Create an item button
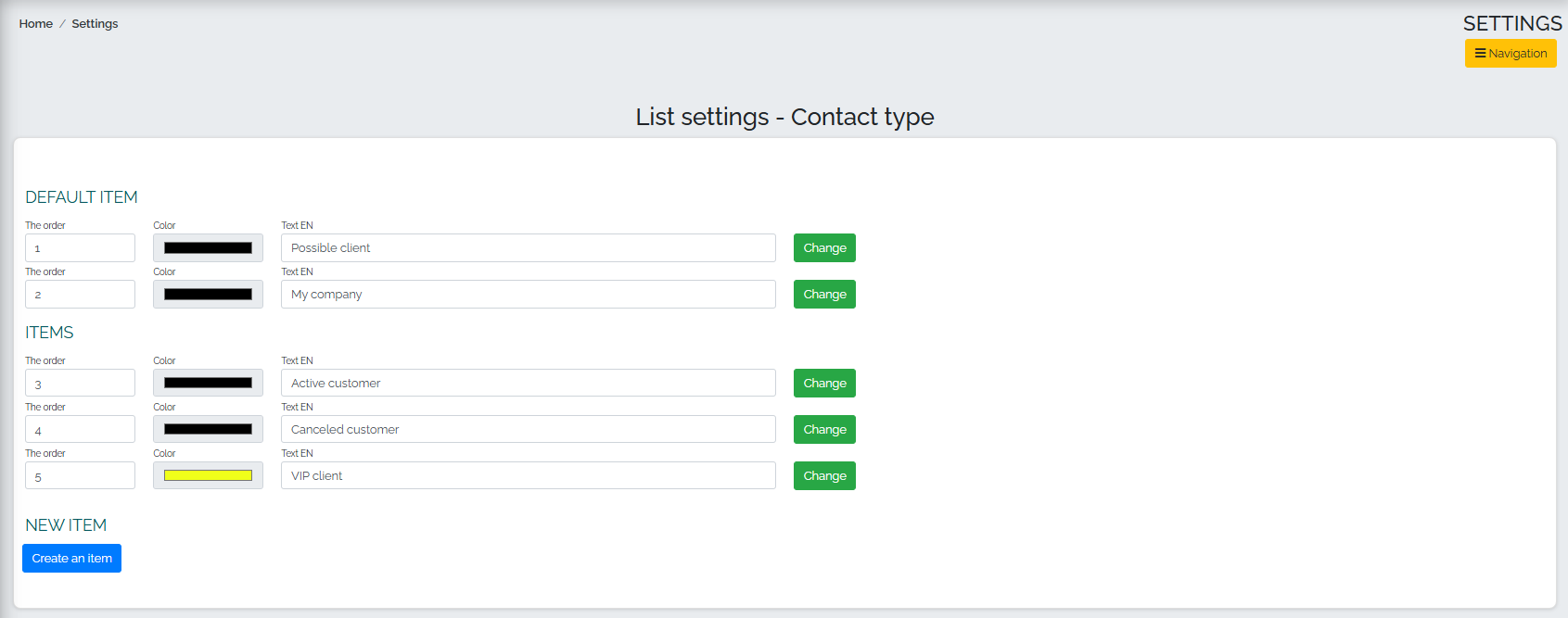Viewport: 1568px width, 618px height. click(x=71, y=559)
